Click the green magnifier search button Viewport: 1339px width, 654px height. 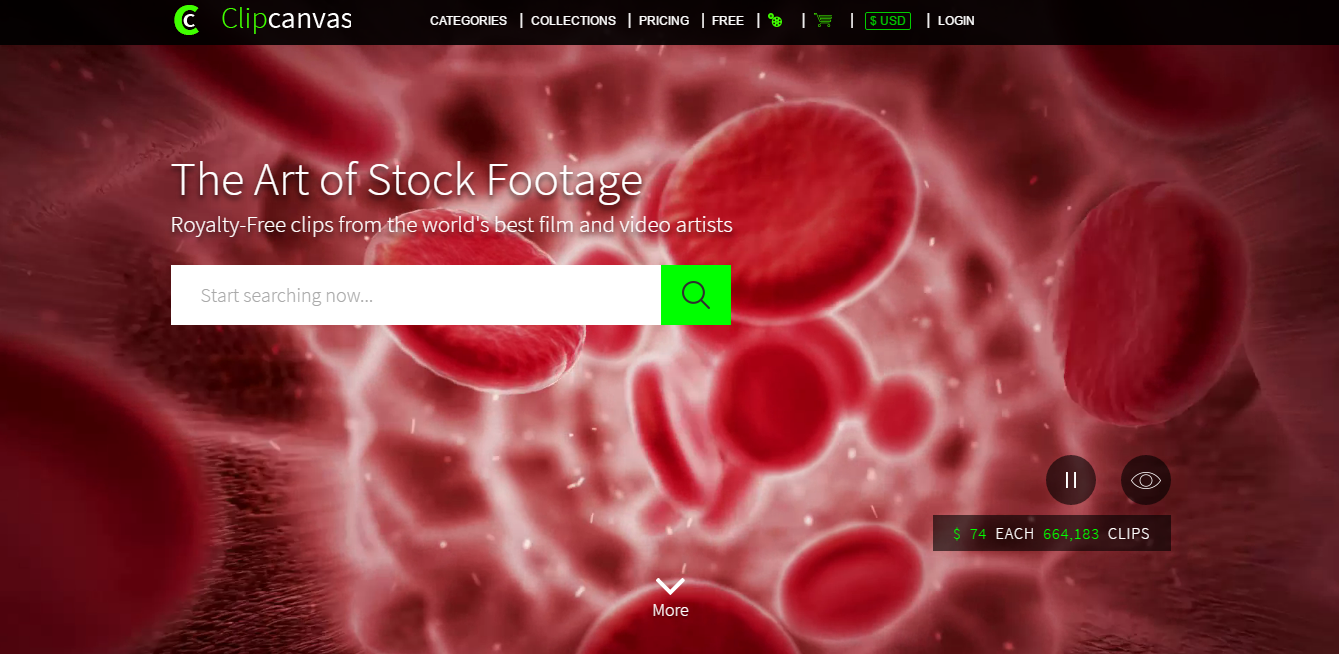pyautogui.click(x=696, y=295)
